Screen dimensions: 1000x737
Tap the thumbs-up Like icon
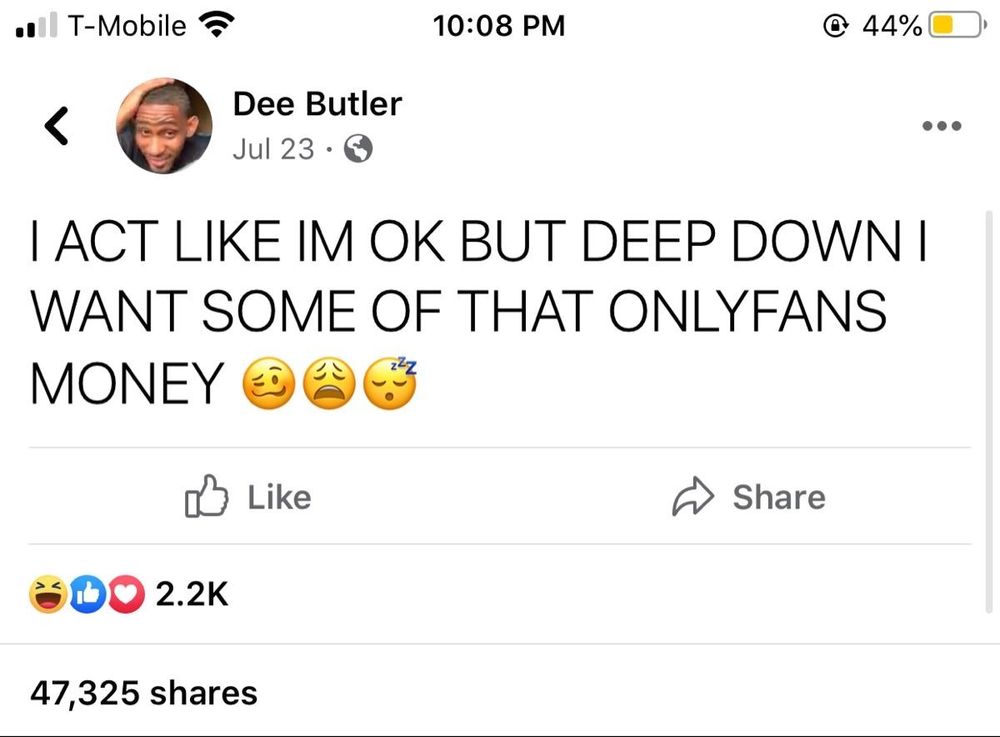click(206, 495)
